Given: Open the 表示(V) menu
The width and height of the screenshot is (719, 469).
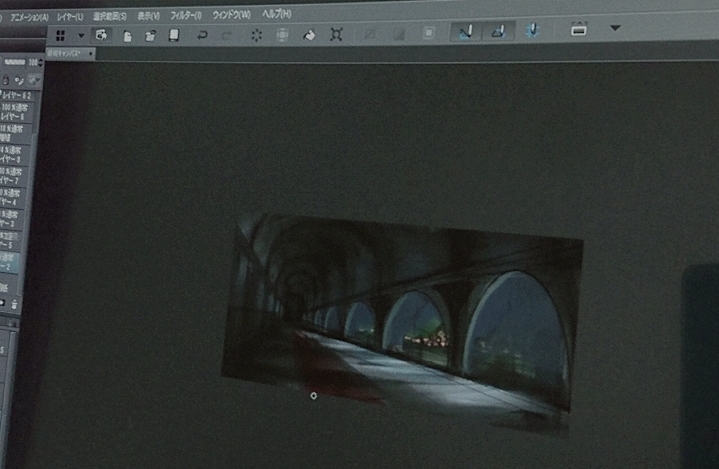Looking at the screenshot, I should 149,16.
